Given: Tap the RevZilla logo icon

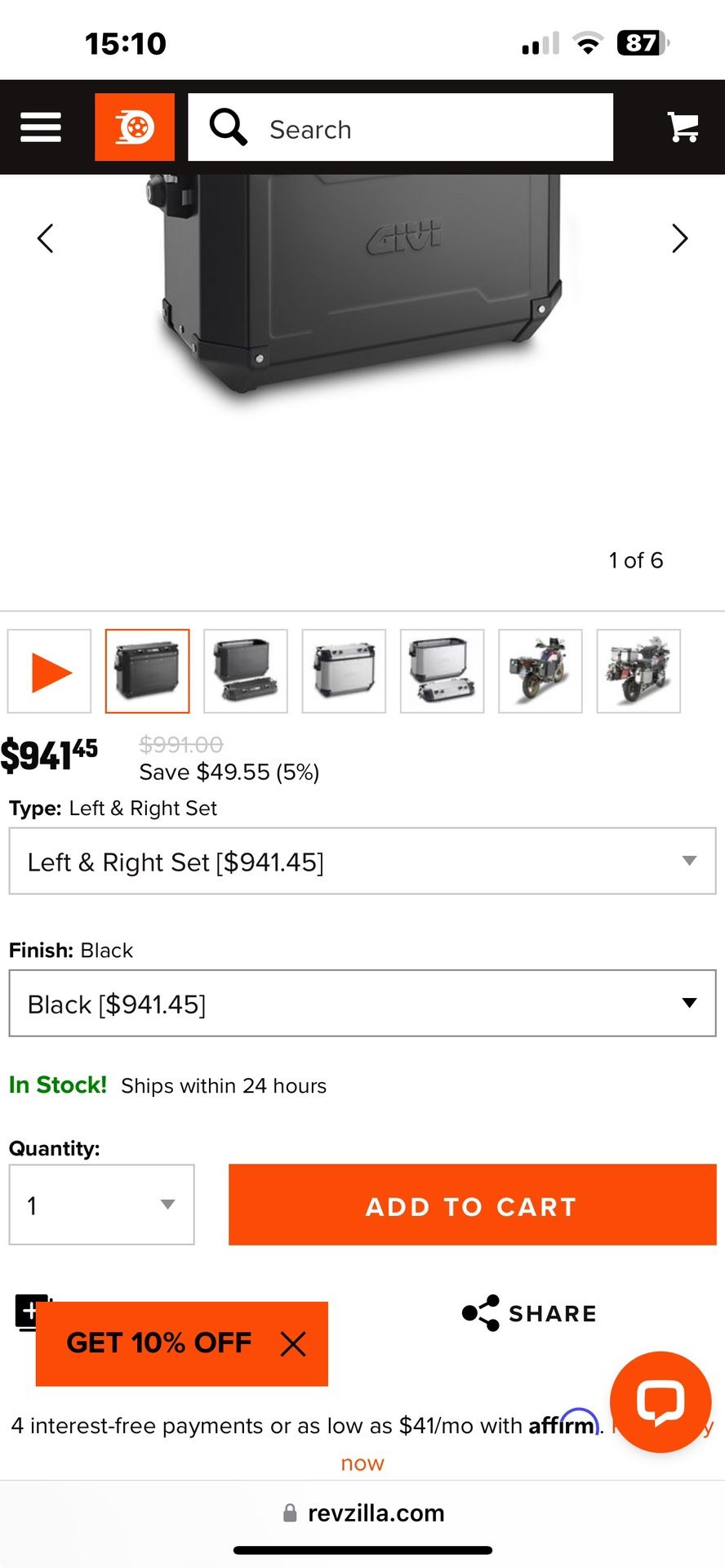Looking at the screenshot, I should pyautogui.click(x=135, y=127).
